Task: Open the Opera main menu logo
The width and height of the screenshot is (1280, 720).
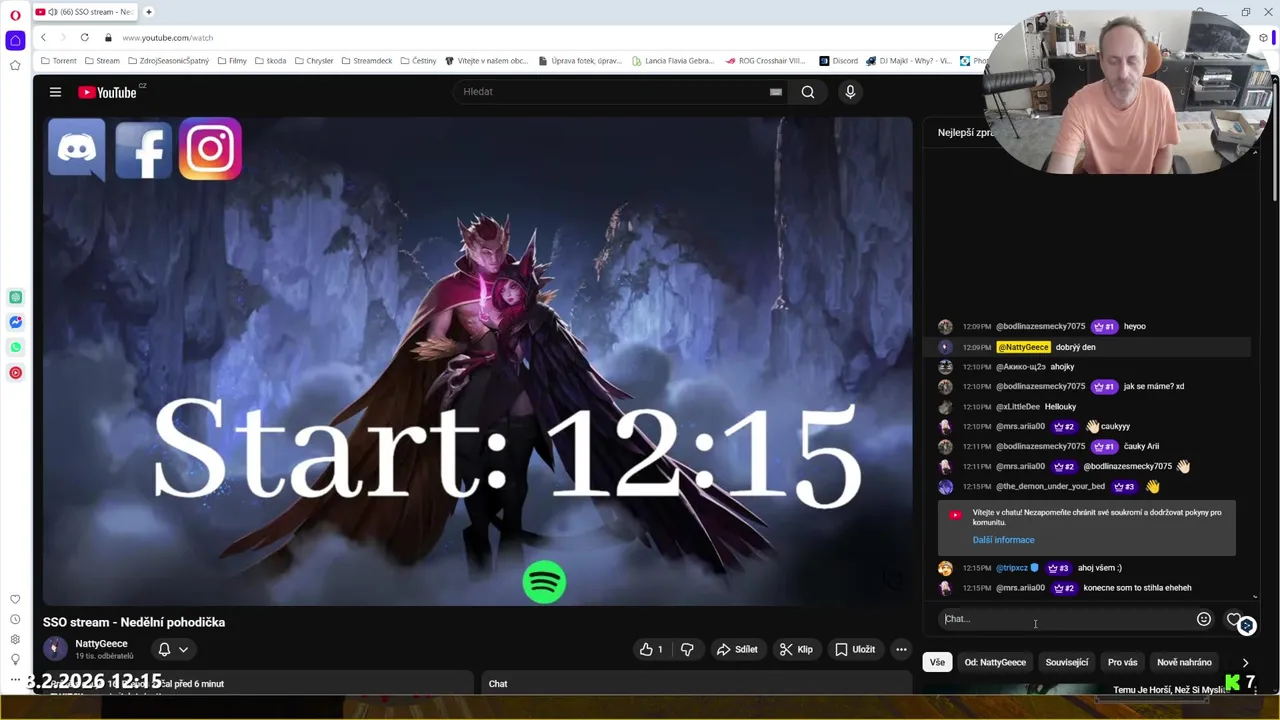Action: pos(15,15)
